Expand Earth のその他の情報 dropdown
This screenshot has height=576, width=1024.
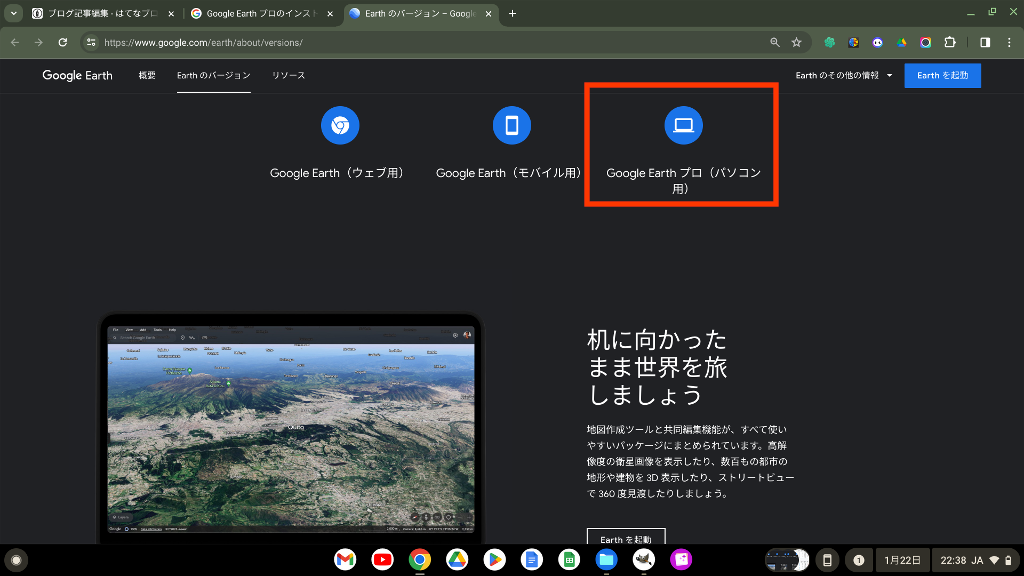pos(844,75)
